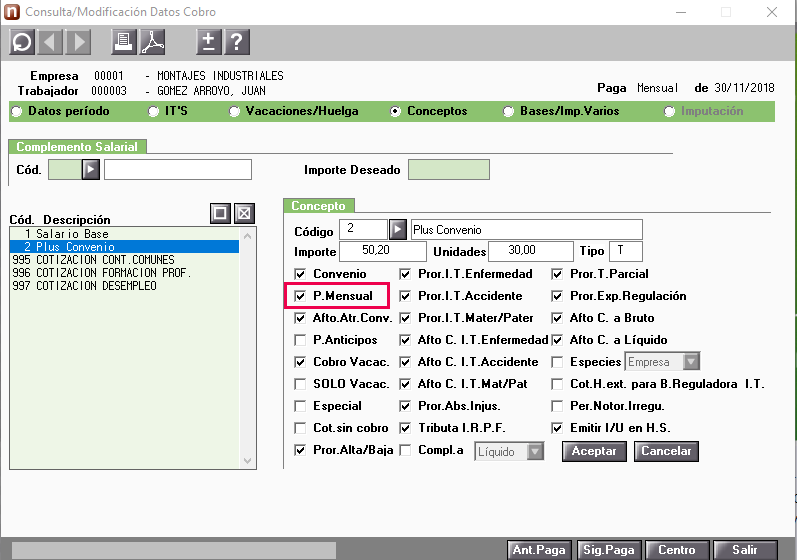Select 996 COTIZACION FORMACION PROF. row
797x560 pixels.
point(125,273)
